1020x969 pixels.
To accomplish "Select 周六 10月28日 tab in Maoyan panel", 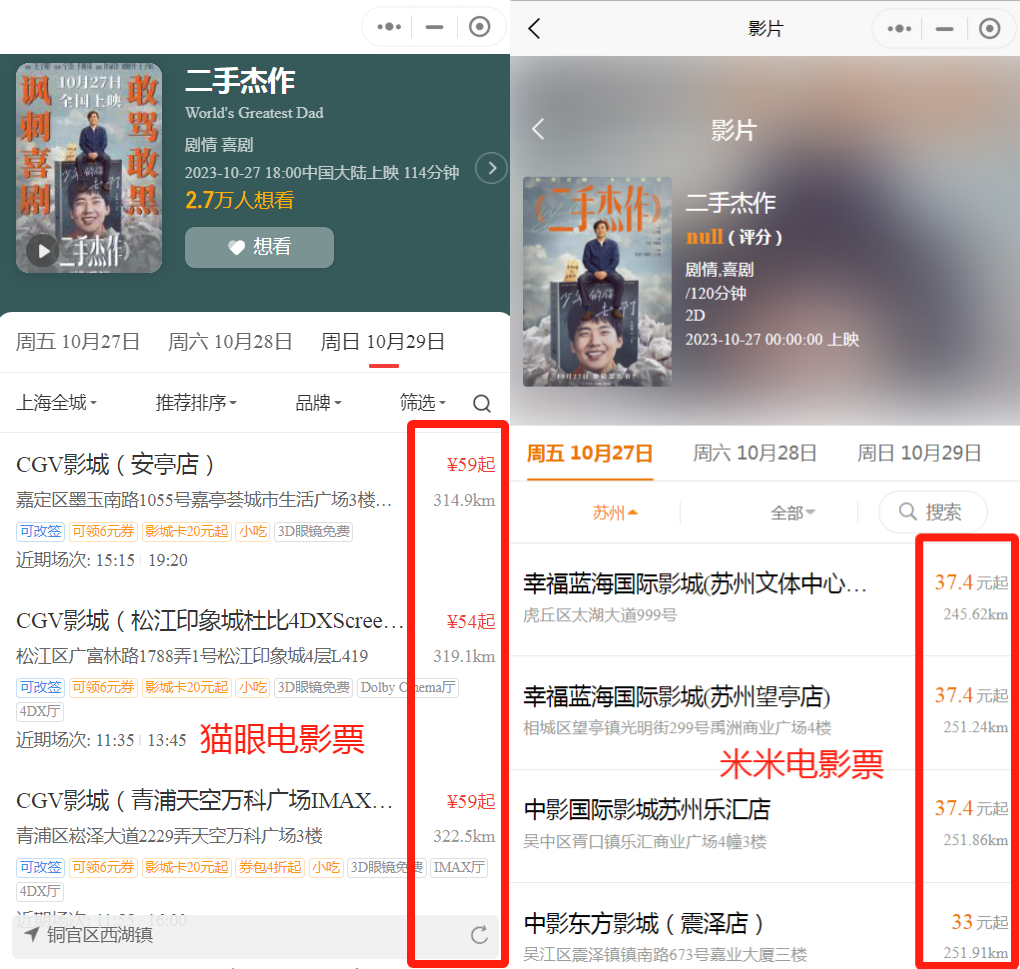I will click(230, 341).
